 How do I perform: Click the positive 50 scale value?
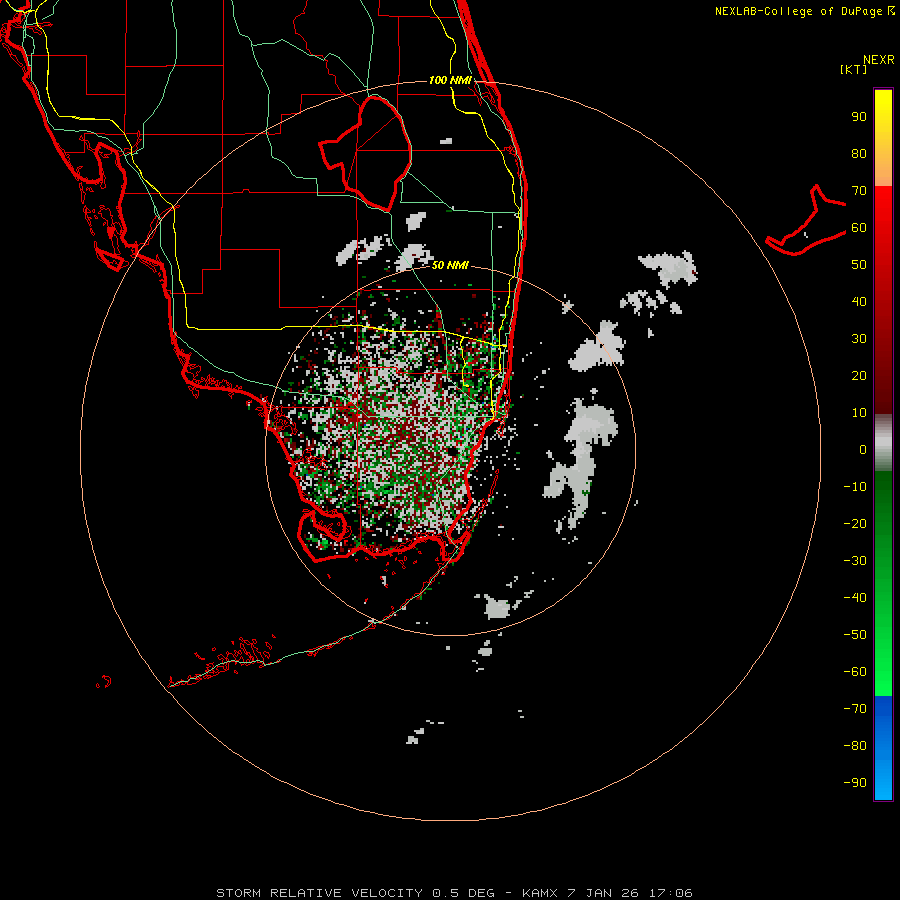coord(859,265)
